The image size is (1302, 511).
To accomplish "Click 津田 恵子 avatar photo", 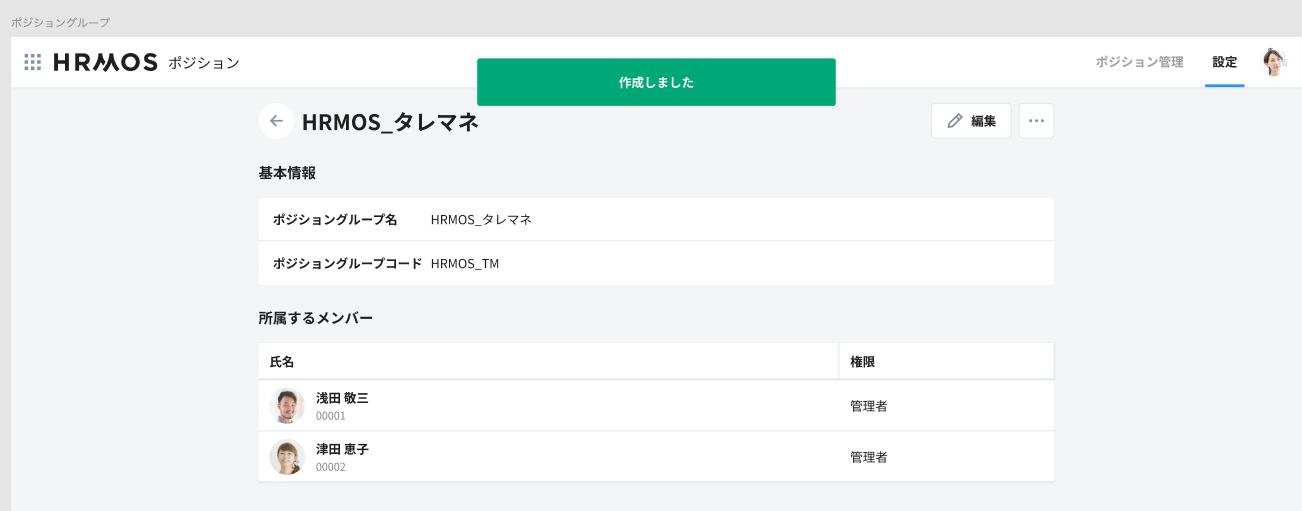I will tap(287, 457).
